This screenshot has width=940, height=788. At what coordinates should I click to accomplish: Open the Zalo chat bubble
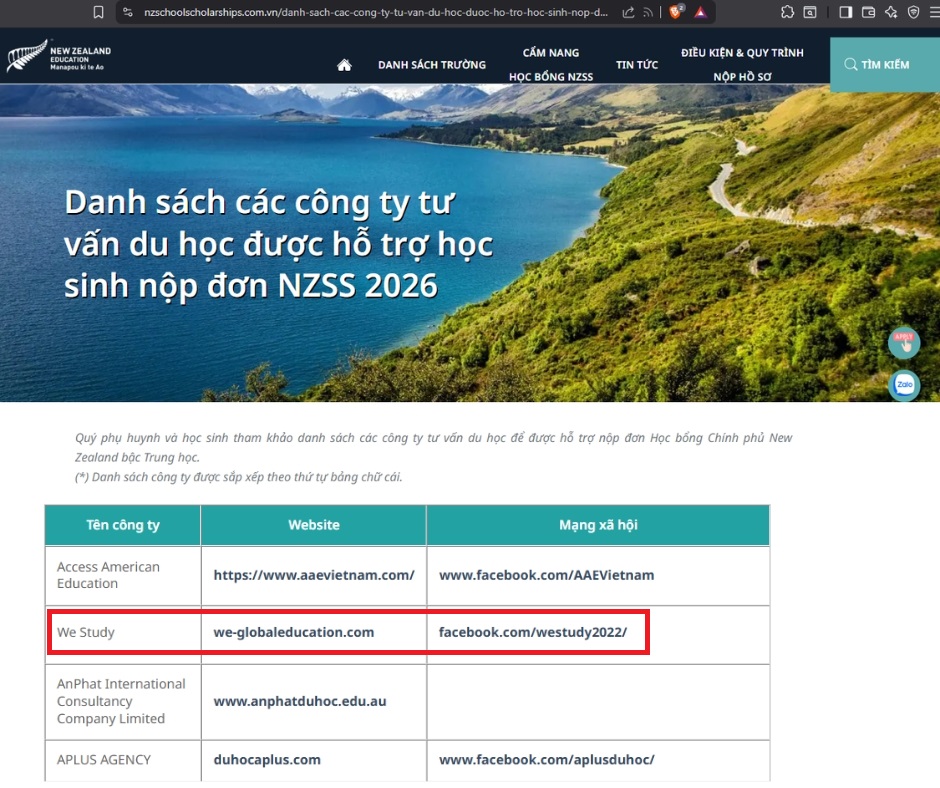903,384
